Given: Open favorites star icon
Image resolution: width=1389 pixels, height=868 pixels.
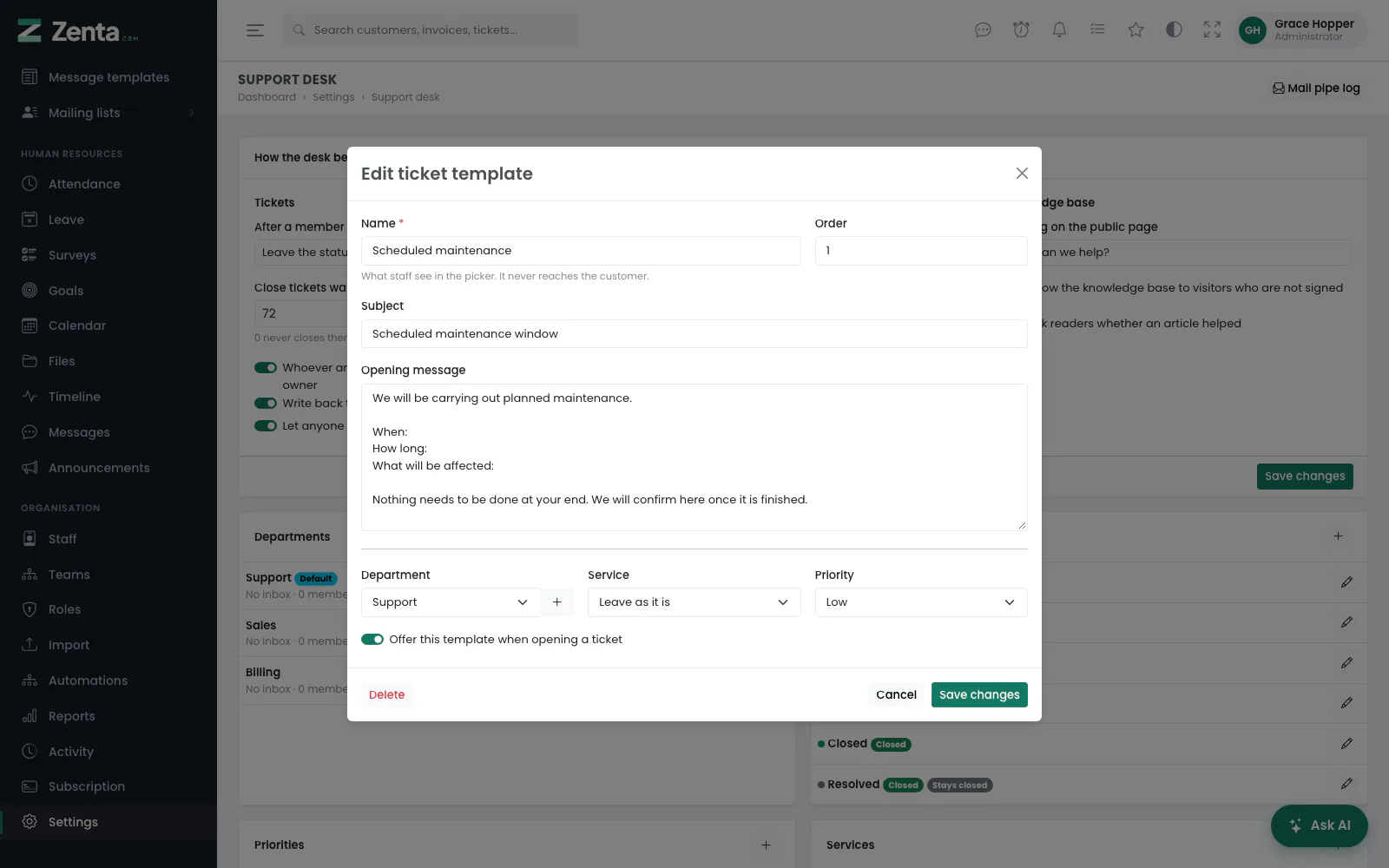Looking at the screenshot, I should point(1136,30).
